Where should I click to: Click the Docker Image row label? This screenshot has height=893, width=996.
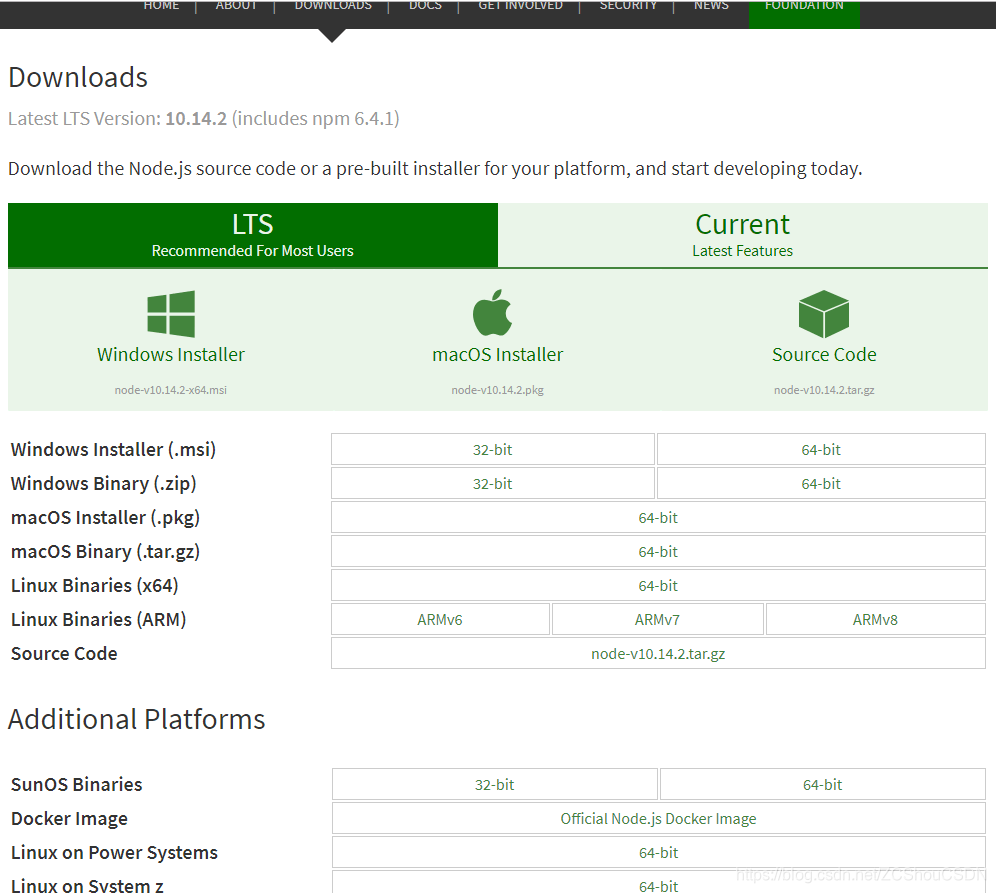pos(69,819)
